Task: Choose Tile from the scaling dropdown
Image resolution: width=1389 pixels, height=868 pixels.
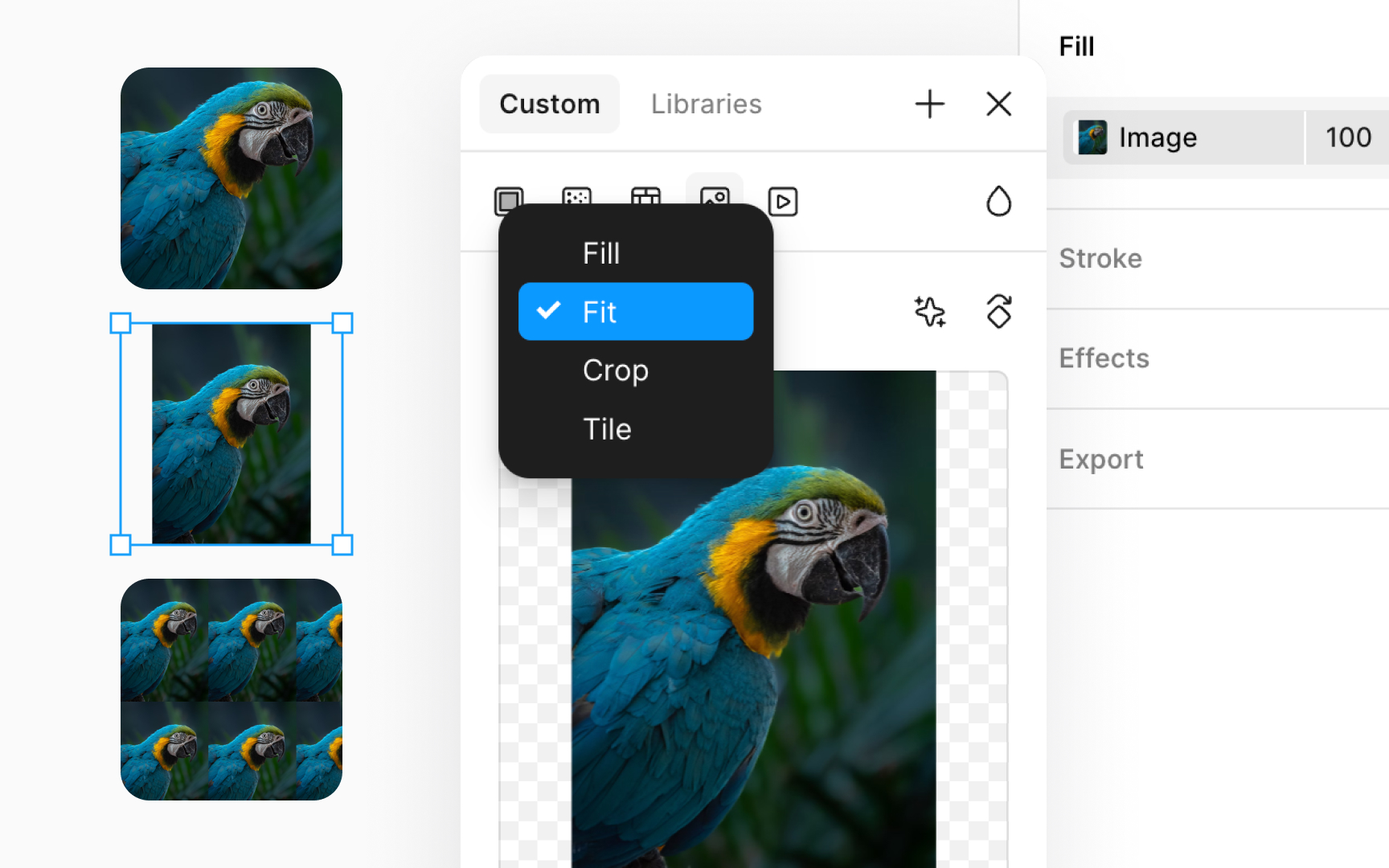Action: [x=607, y=429]
